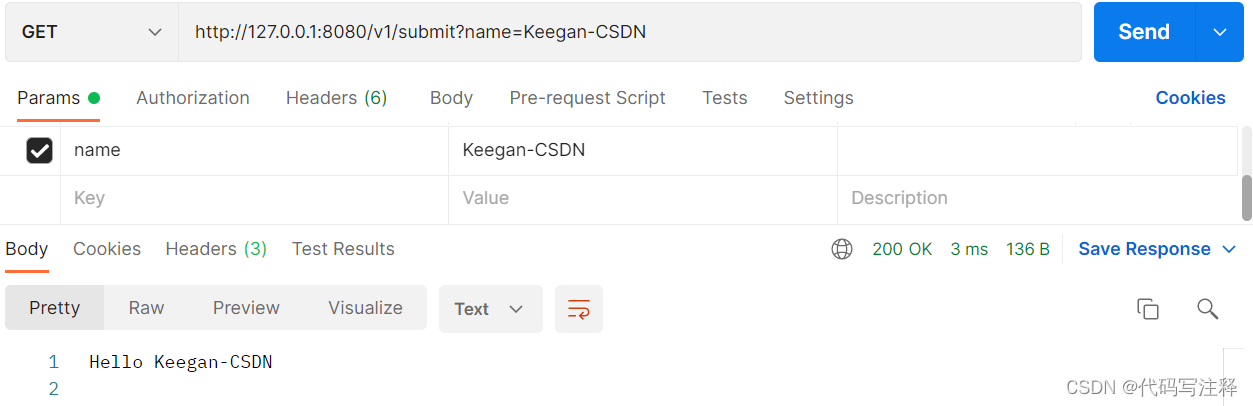Select the Raw response view
The width and height of the screenshot is (1253, 406).
coord(146,308)
